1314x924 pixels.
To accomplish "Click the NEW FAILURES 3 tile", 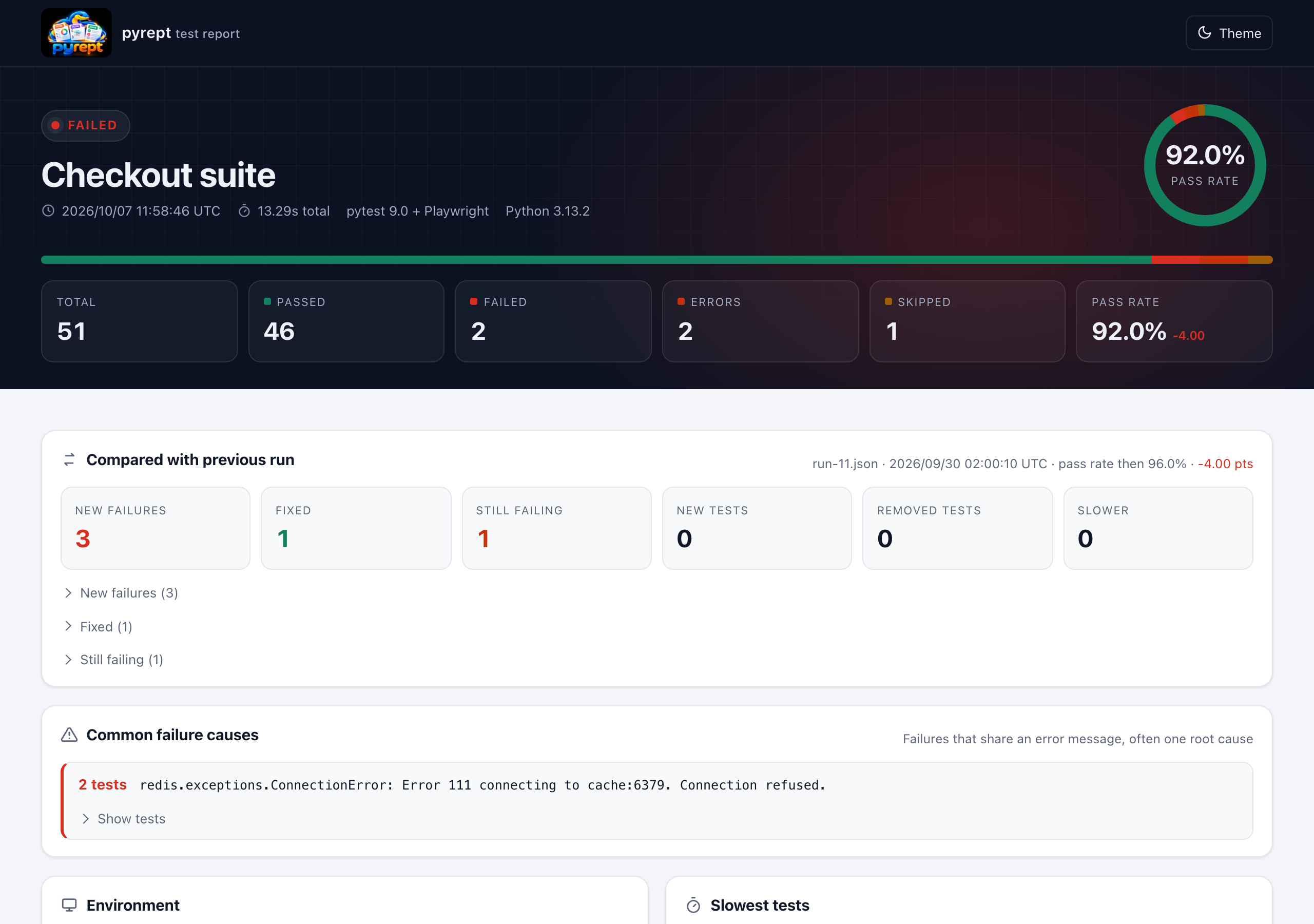I will (x=155, y=528).
